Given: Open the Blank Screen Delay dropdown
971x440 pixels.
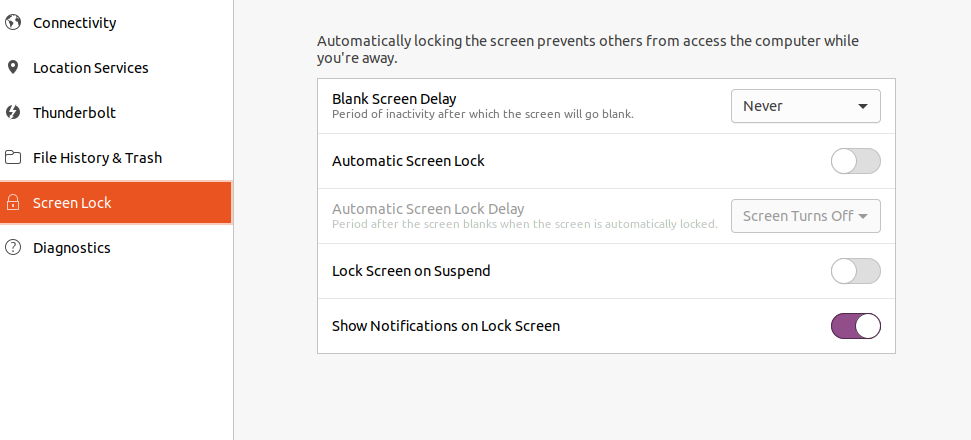Looking at the screenshot, I should [x=806, y=106].
